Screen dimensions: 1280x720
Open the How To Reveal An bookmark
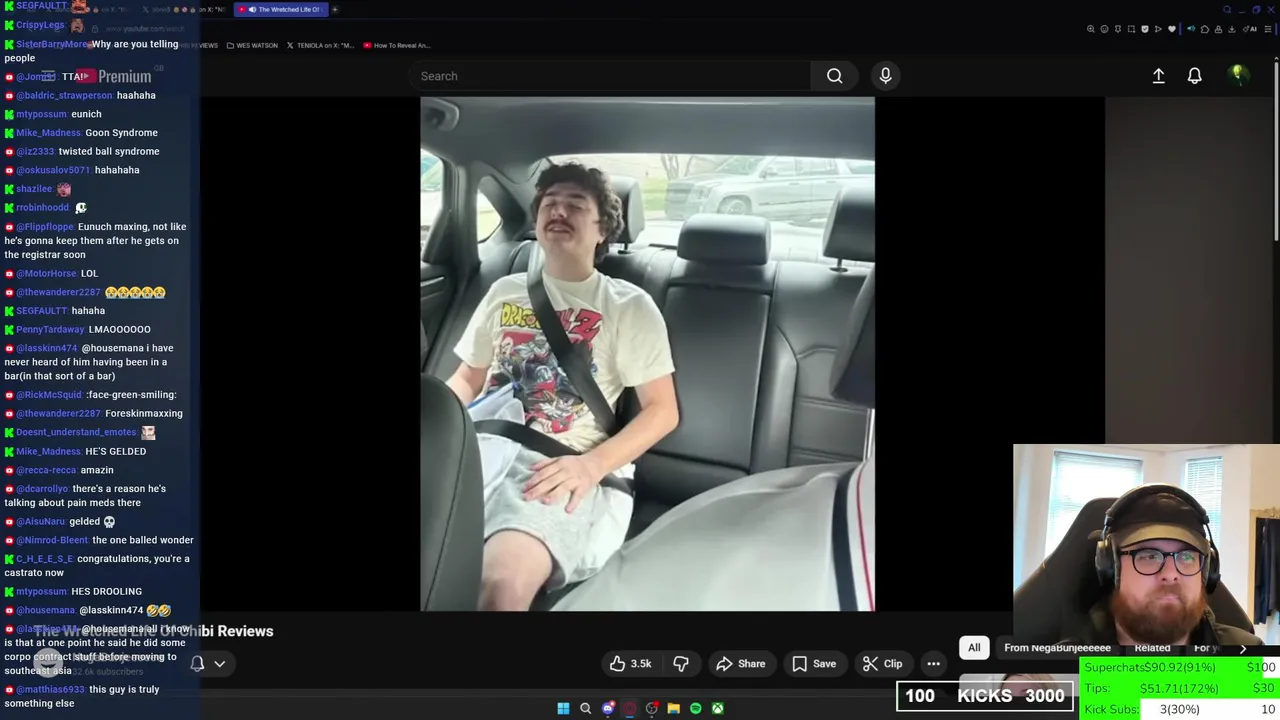[396, 45]
